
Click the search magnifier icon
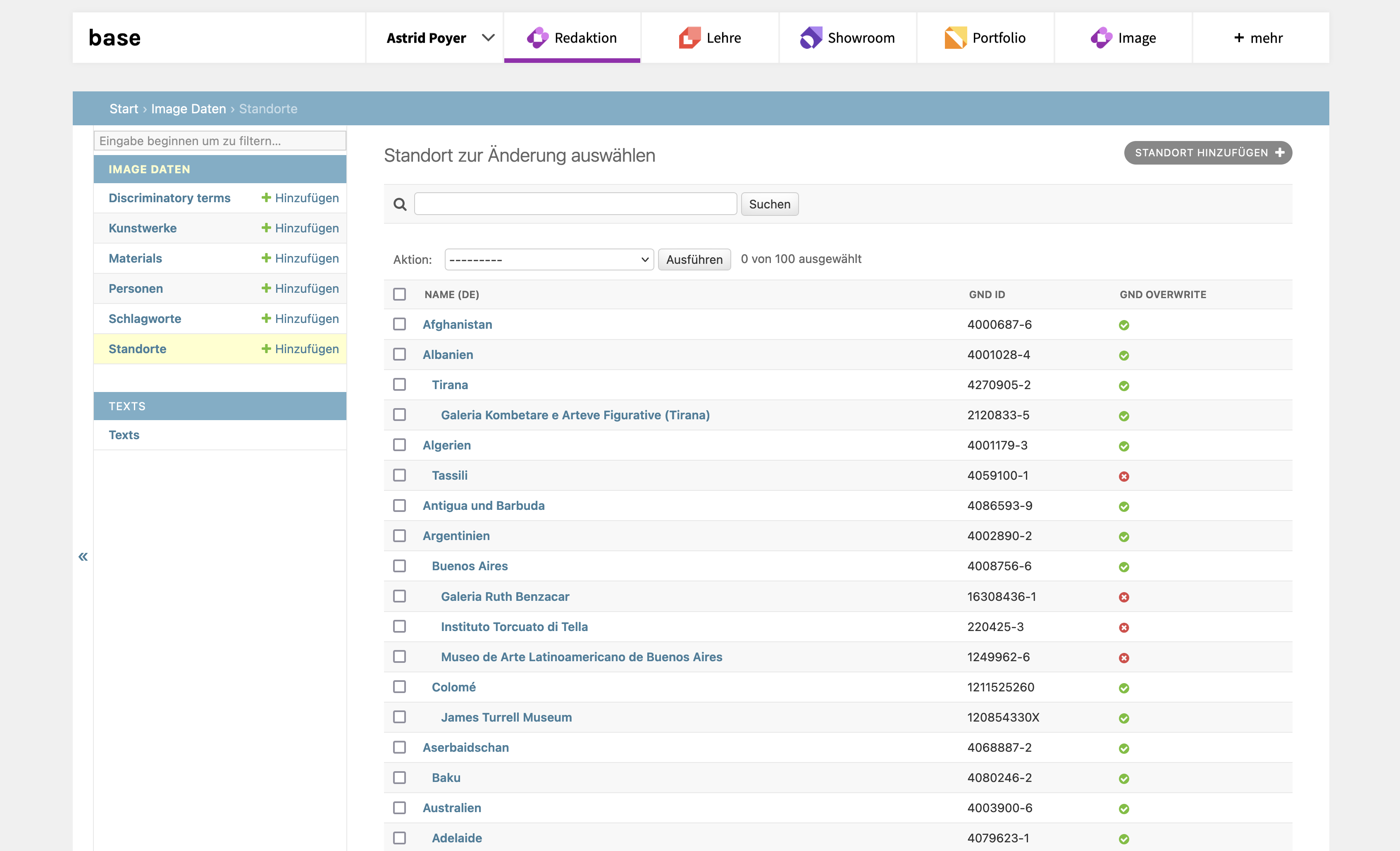tap(400, 204)
